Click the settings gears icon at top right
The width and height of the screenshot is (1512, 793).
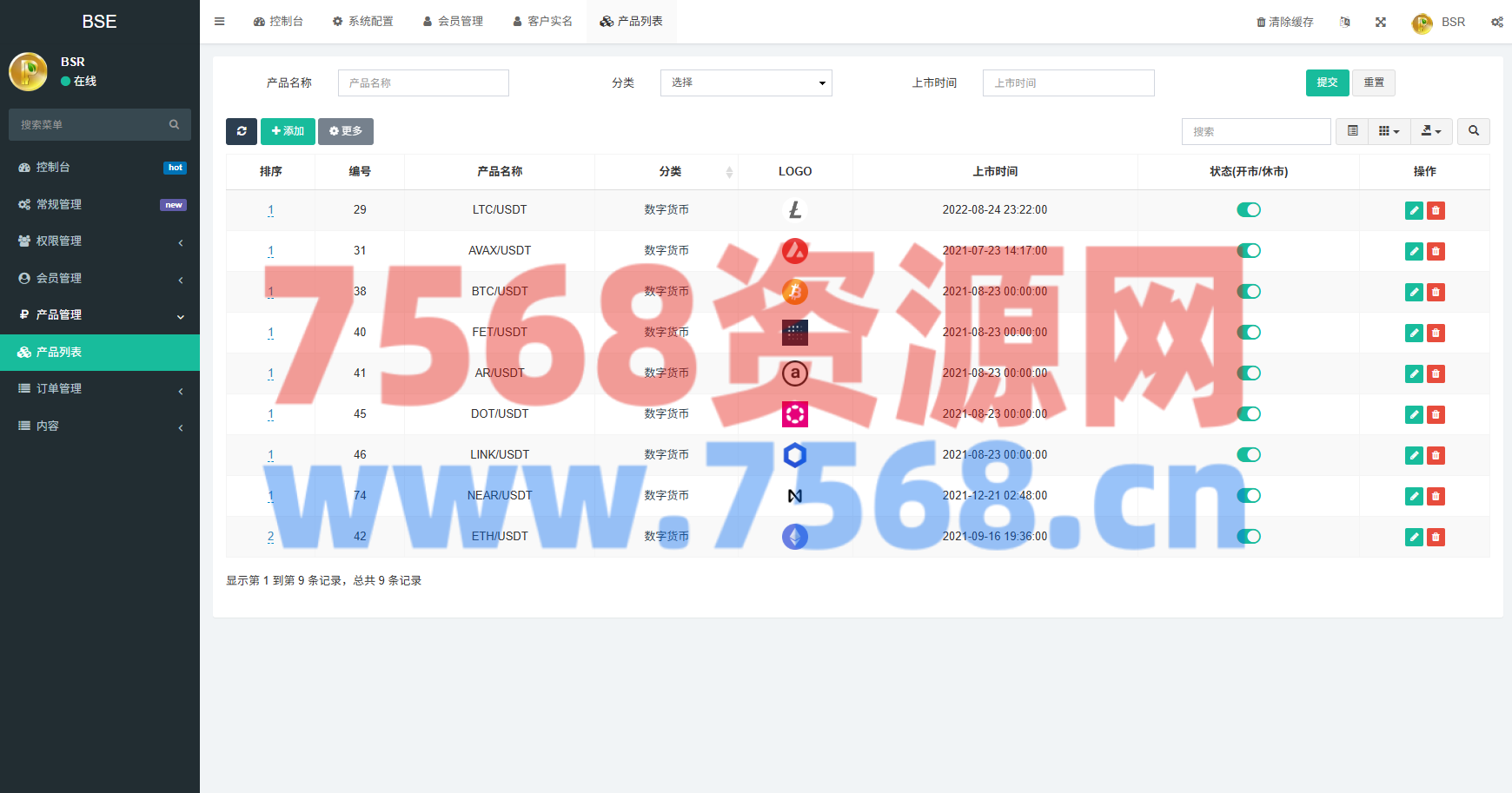point(1497,22)
